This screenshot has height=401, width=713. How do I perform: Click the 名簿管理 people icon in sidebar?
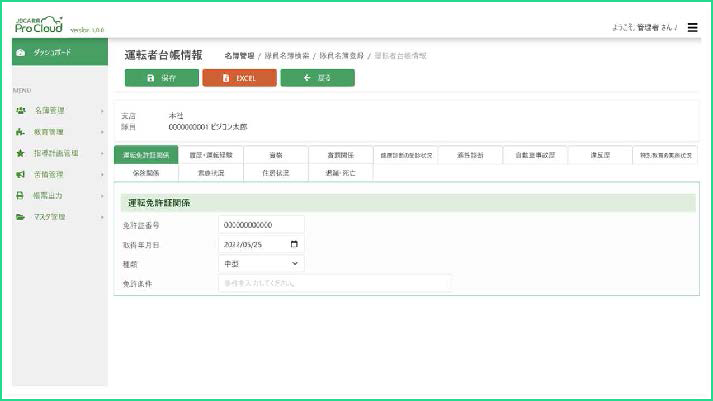click(x=20, y=110)
